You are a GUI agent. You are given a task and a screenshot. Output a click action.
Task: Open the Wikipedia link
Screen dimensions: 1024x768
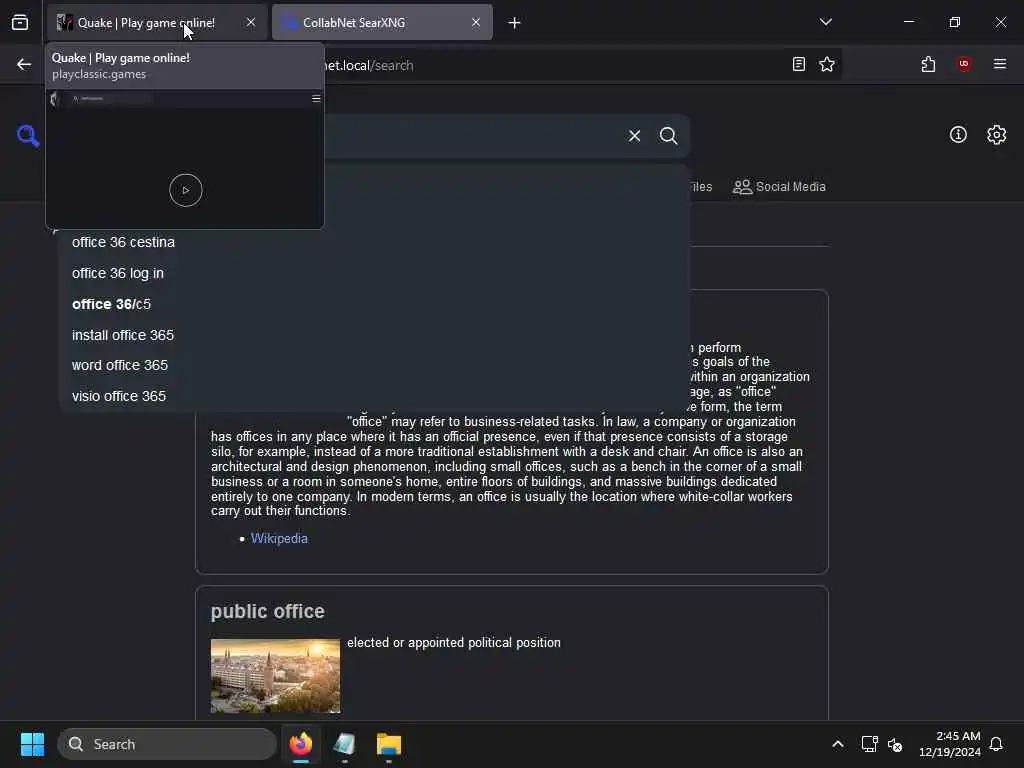tap(279, 539)
